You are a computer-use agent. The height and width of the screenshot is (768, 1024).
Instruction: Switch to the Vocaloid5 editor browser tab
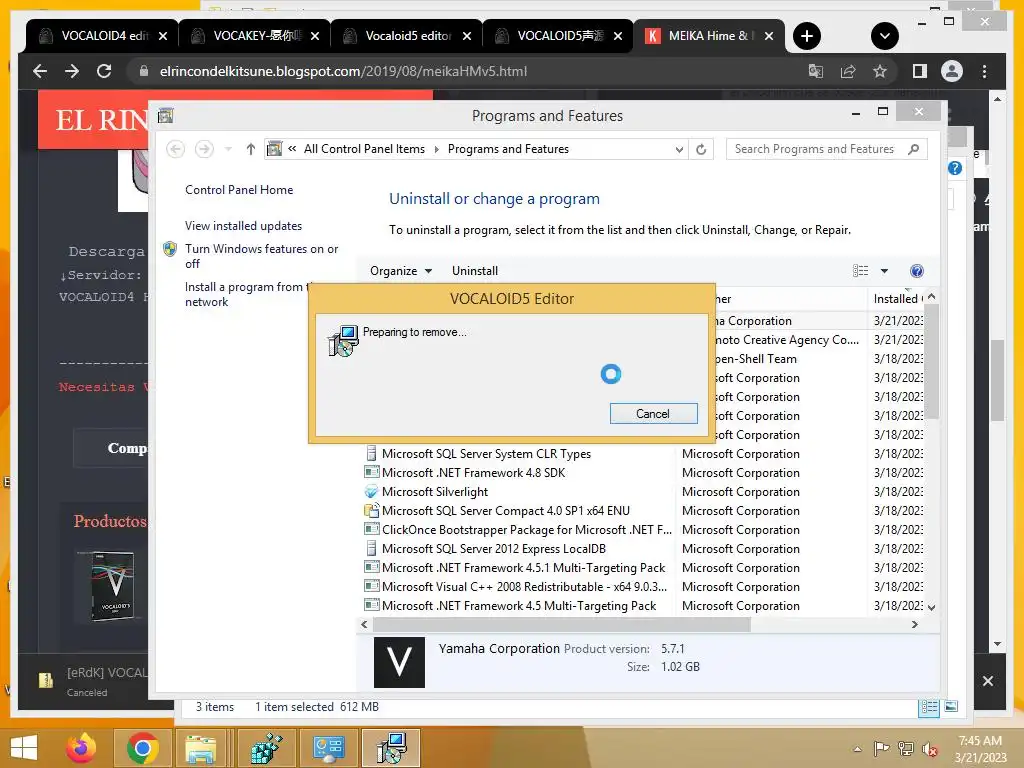pos(407,36)
